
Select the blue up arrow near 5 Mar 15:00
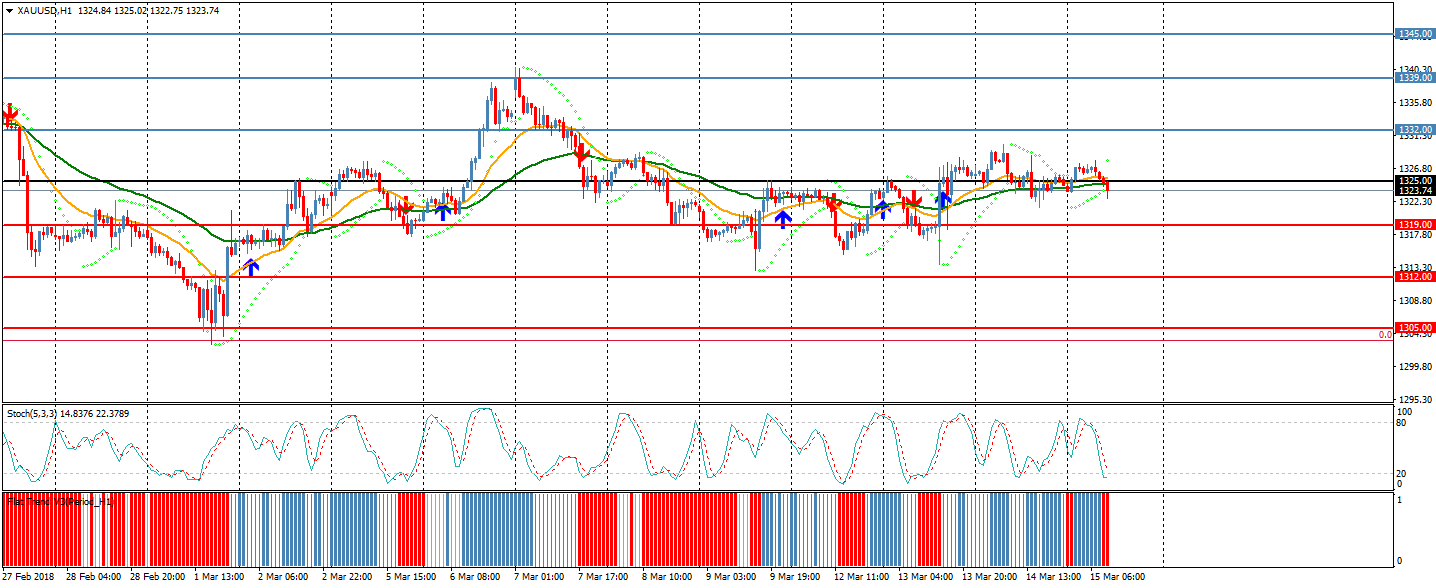[x=443, y=210]
